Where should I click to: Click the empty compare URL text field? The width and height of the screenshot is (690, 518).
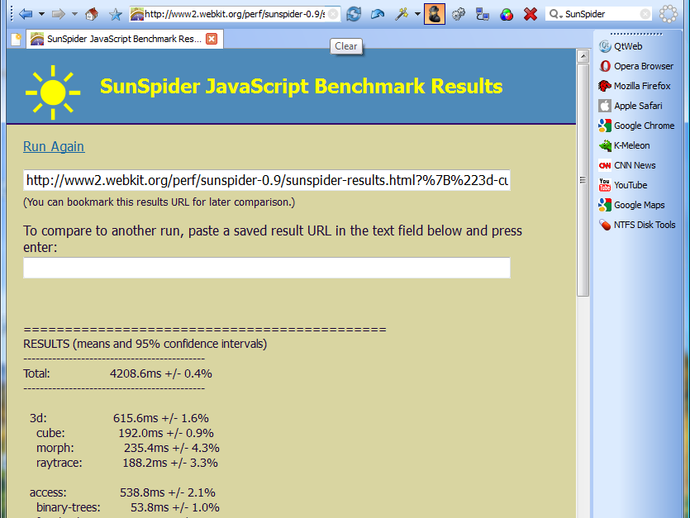(x=267, y=268)
